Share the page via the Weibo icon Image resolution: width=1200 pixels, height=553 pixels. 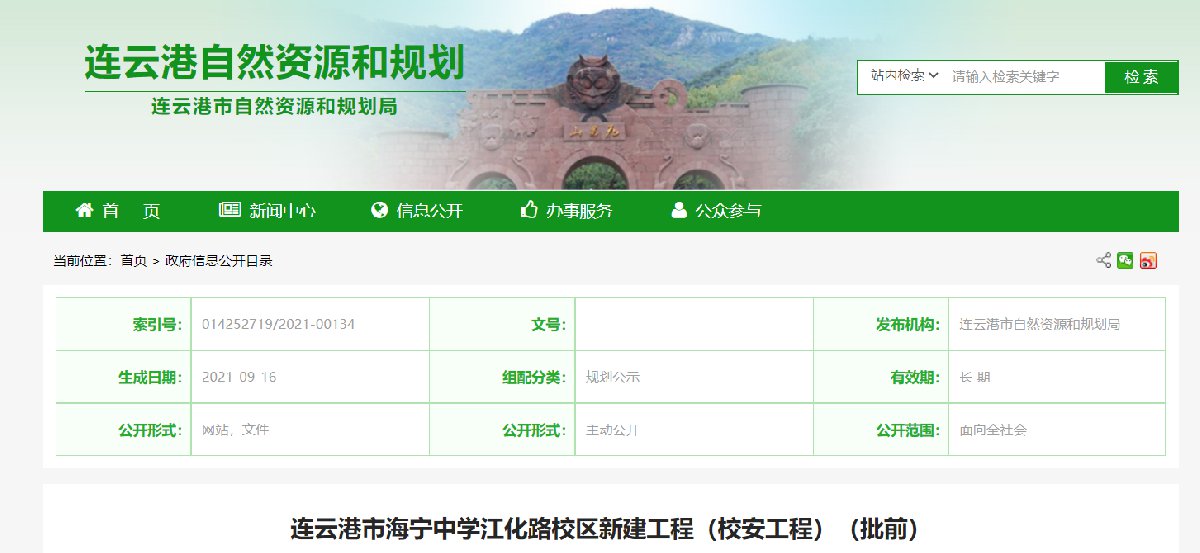1149,261
